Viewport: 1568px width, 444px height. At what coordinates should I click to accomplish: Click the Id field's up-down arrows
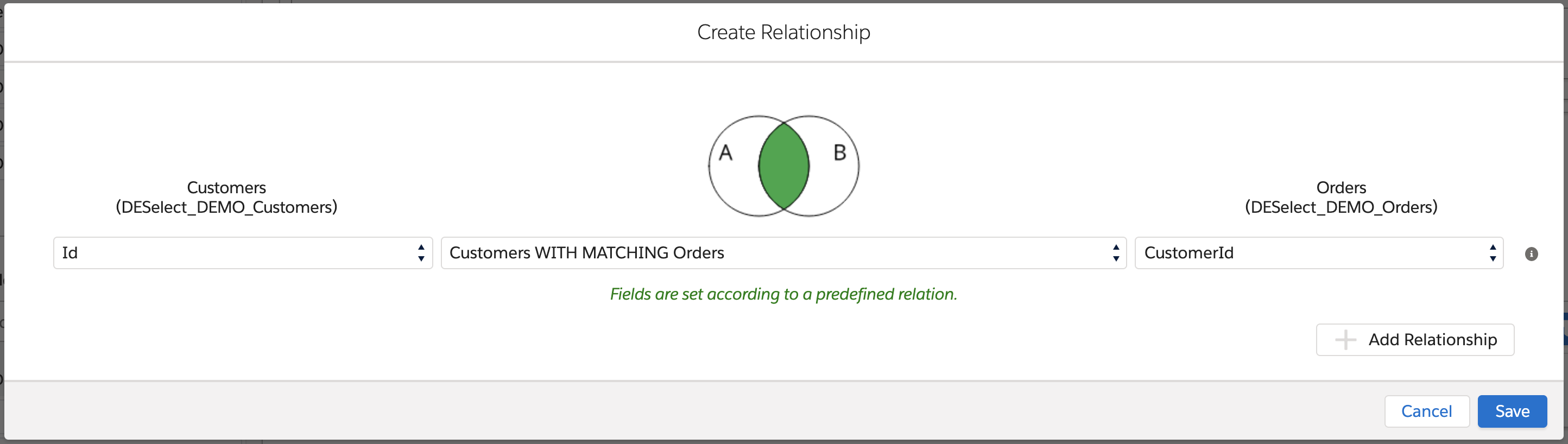coord(421,253)
